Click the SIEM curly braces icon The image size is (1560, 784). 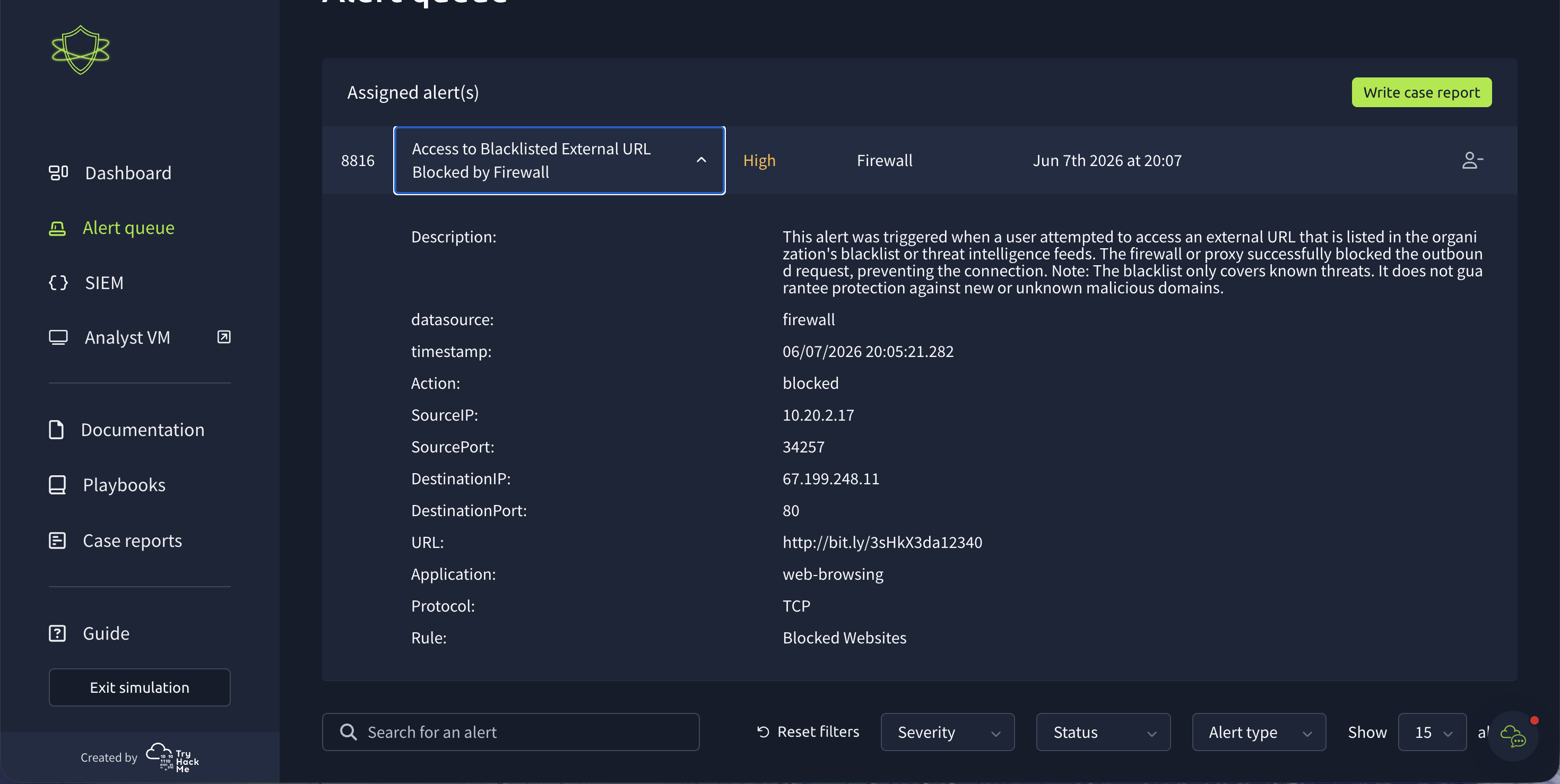point(58,283)
